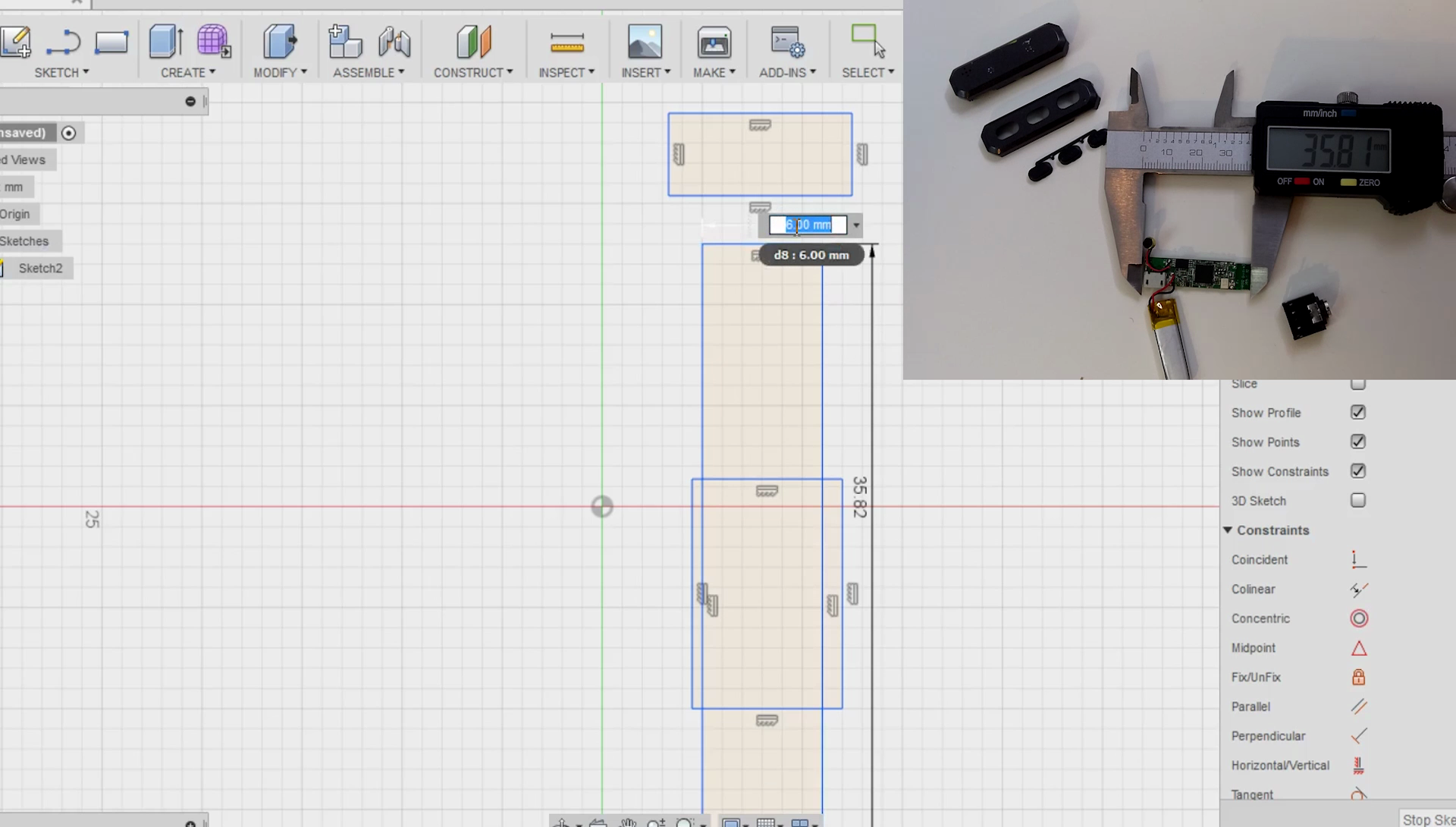Collapse the Constraints section
This screenshot has height=827, width=1456.
point(1228,530)
